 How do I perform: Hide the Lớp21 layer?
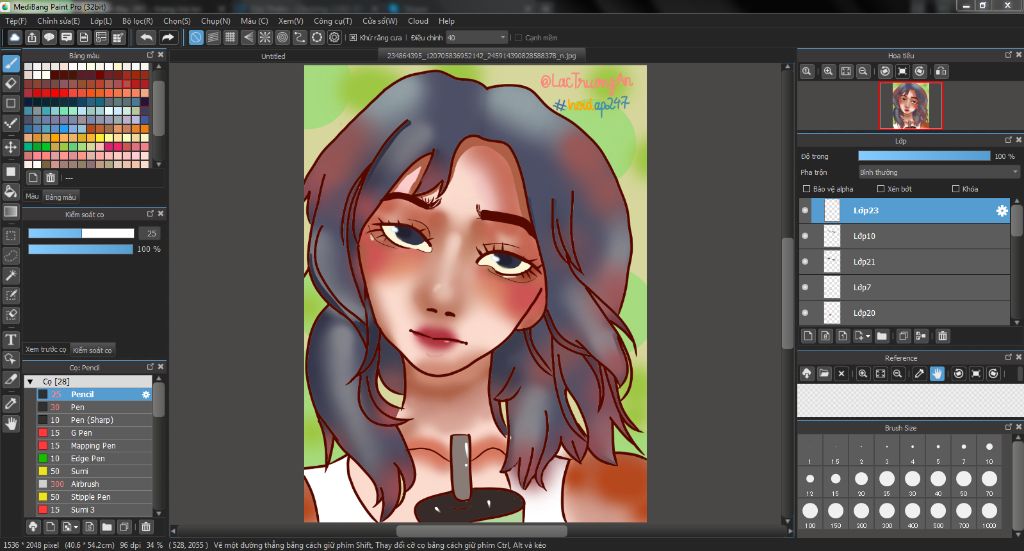(805, 261)
